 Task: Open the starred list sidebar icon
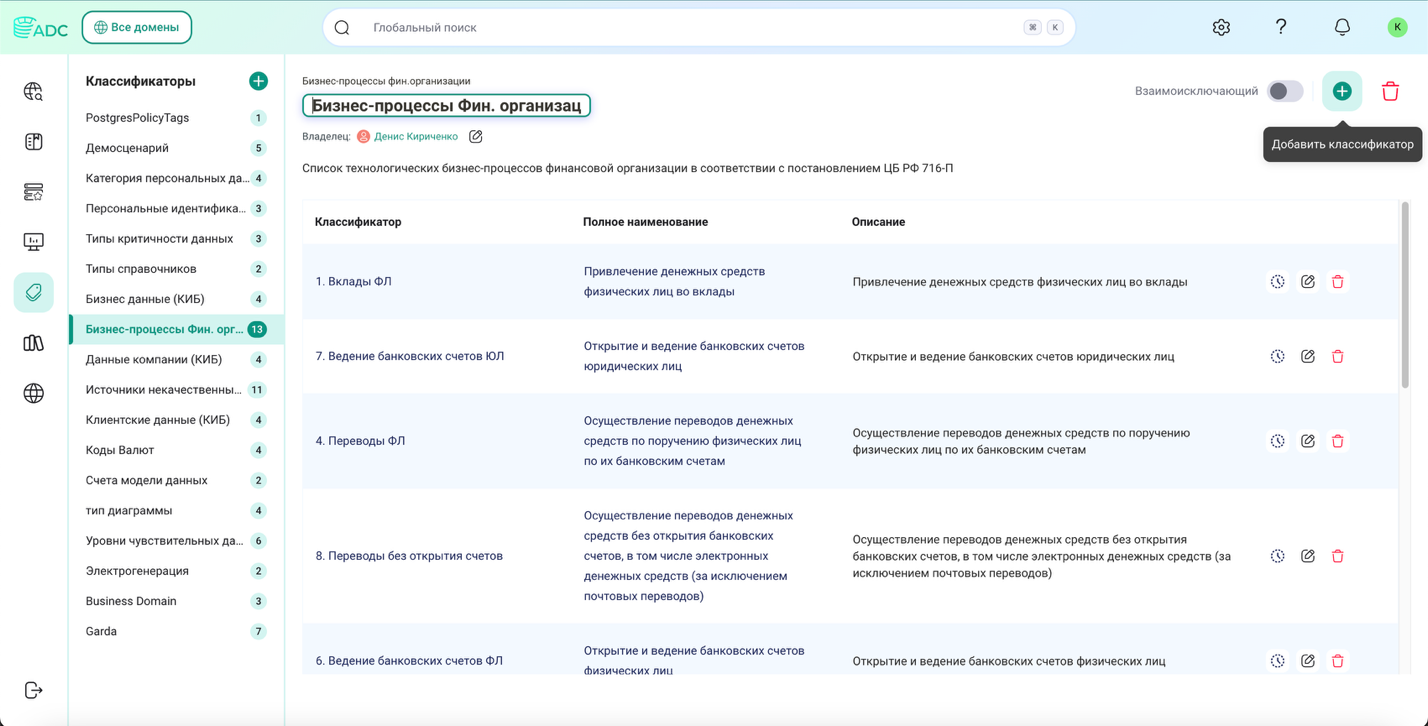(34, 192)
